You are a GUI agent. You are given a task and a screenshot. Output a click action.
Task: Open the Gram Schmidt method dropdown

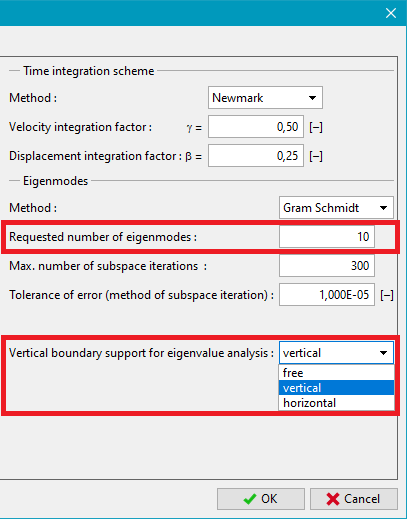pyautogui.click(x=336, y=208)
